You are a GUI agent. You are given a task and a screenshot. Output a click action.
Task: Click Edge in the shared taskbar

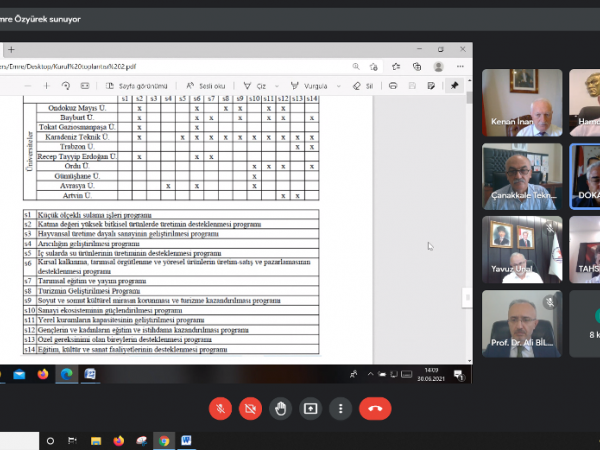tap(67, 374)
